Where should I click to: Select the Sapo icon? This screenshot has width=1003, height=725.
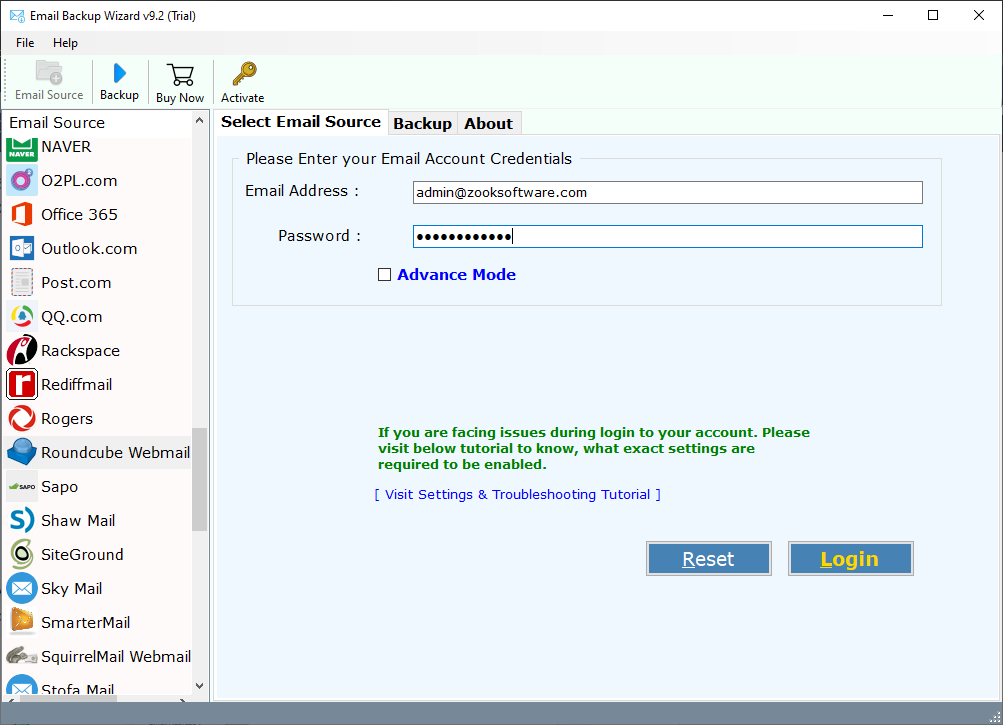point(22,486)
